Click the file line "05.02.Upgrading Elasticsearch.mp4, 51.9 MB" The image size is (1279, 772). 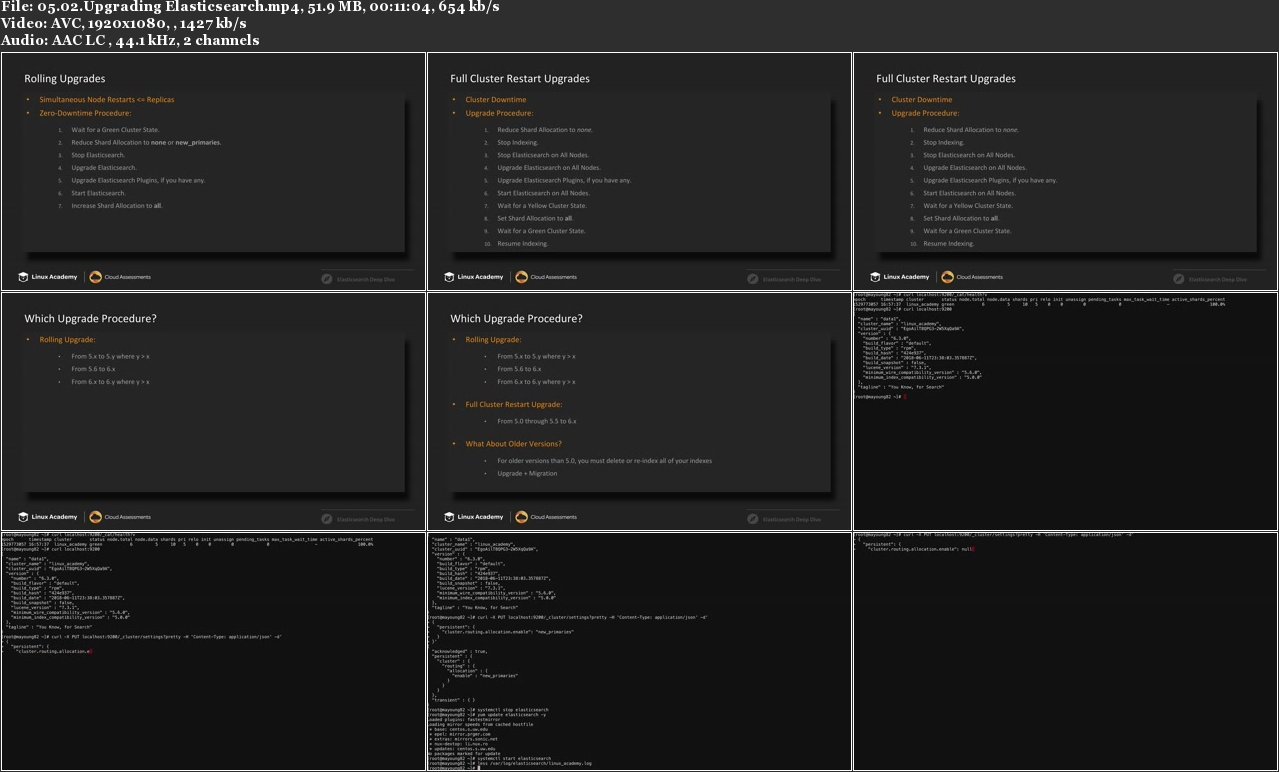click(x=250, y=7)
